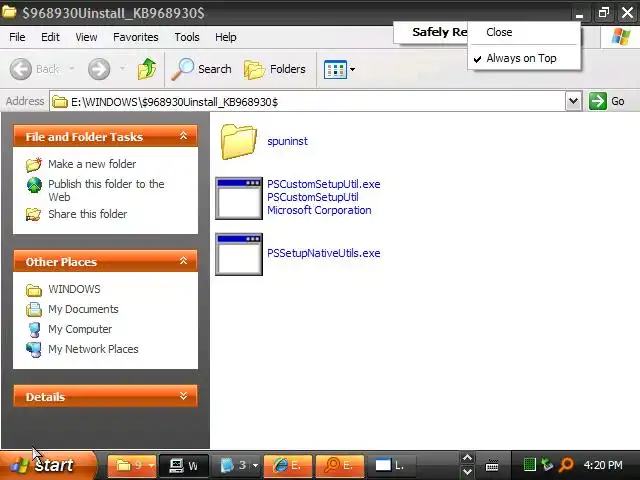Image resolution: width=640 pixels, height=480 pixels.
Task: Choose Close from the popup menu
Action: pos(499,32)
